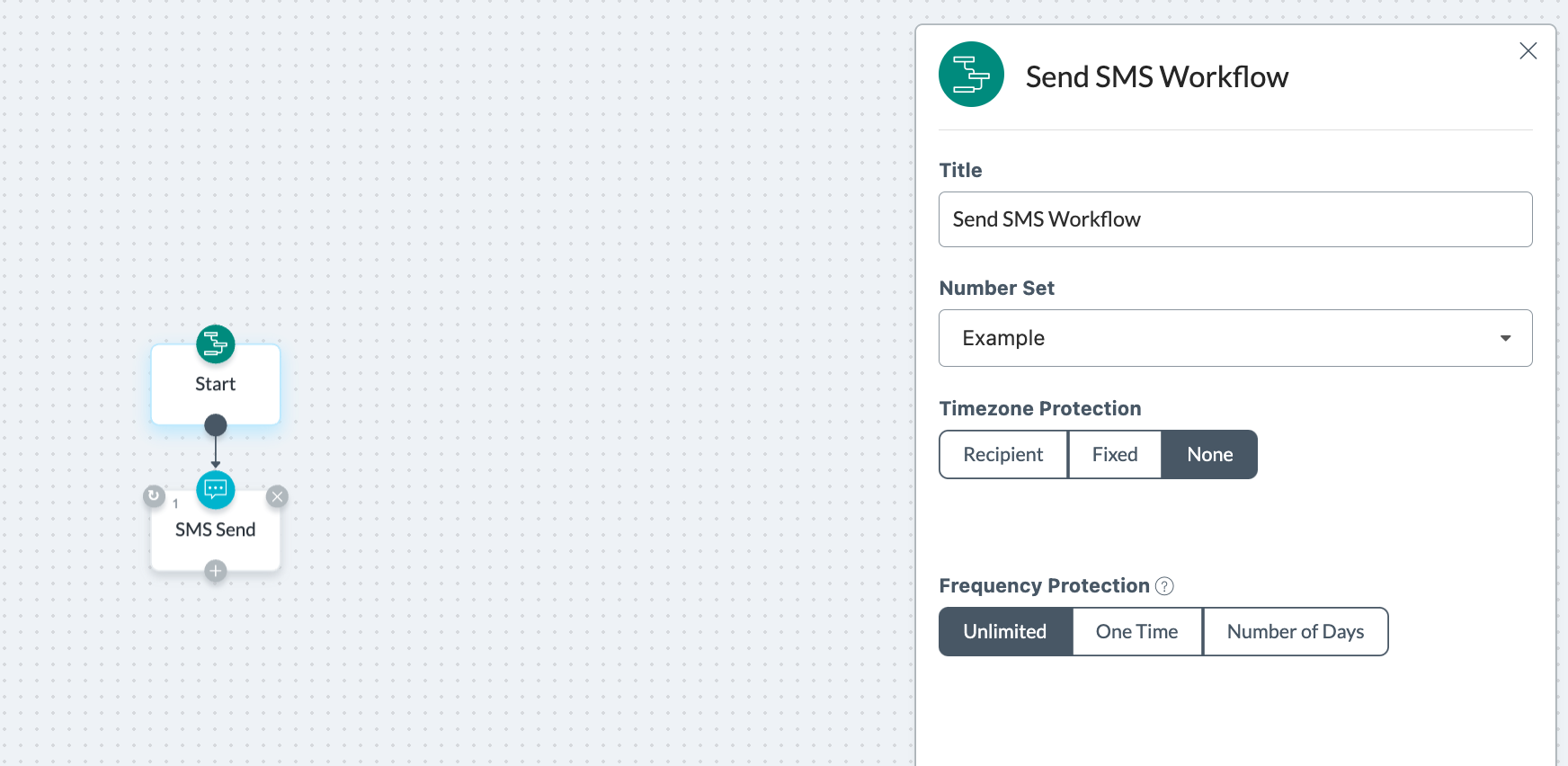Click the green workflow icon on Start node
The height and width of the screenshot is (766, 1568).
216,343
